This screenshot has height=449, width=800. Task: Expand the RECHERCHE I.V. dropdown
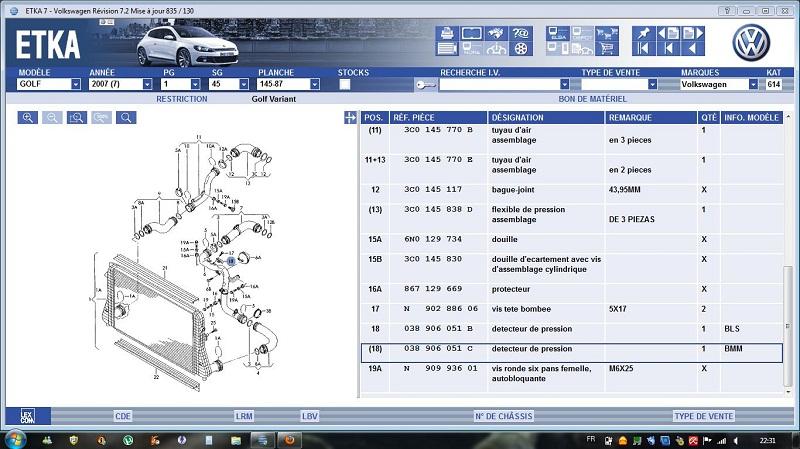pyautogui.click(x=564, y=84)
